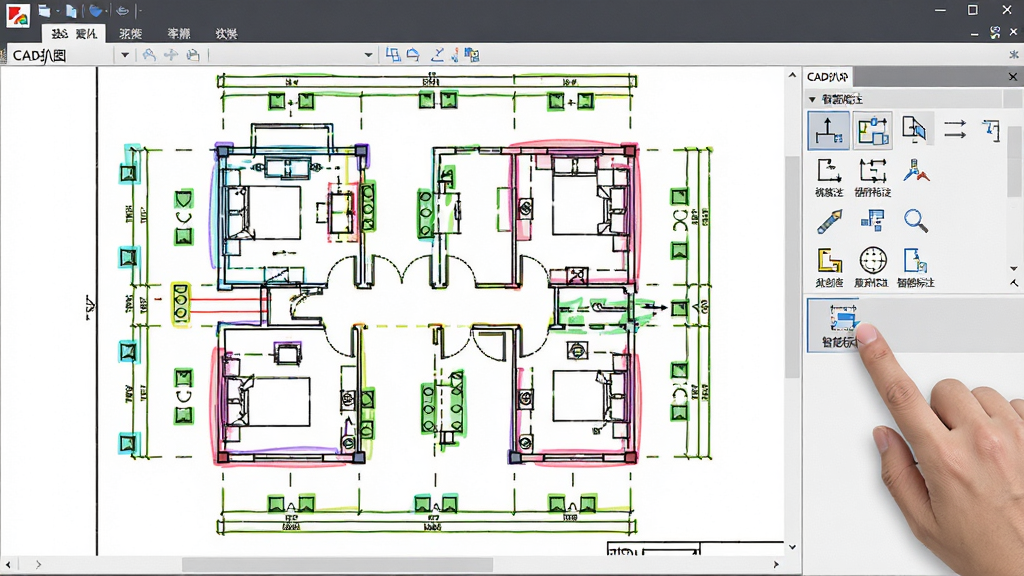Click the drawing canvas vertical scroll down arrow

point(792,547)
